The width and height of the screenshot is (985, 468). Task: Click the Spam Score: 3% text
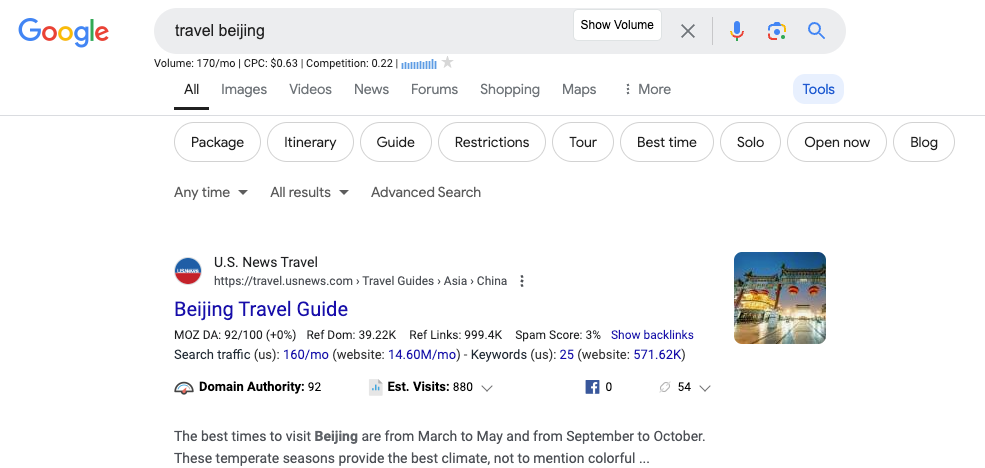(x=558, y=335)
